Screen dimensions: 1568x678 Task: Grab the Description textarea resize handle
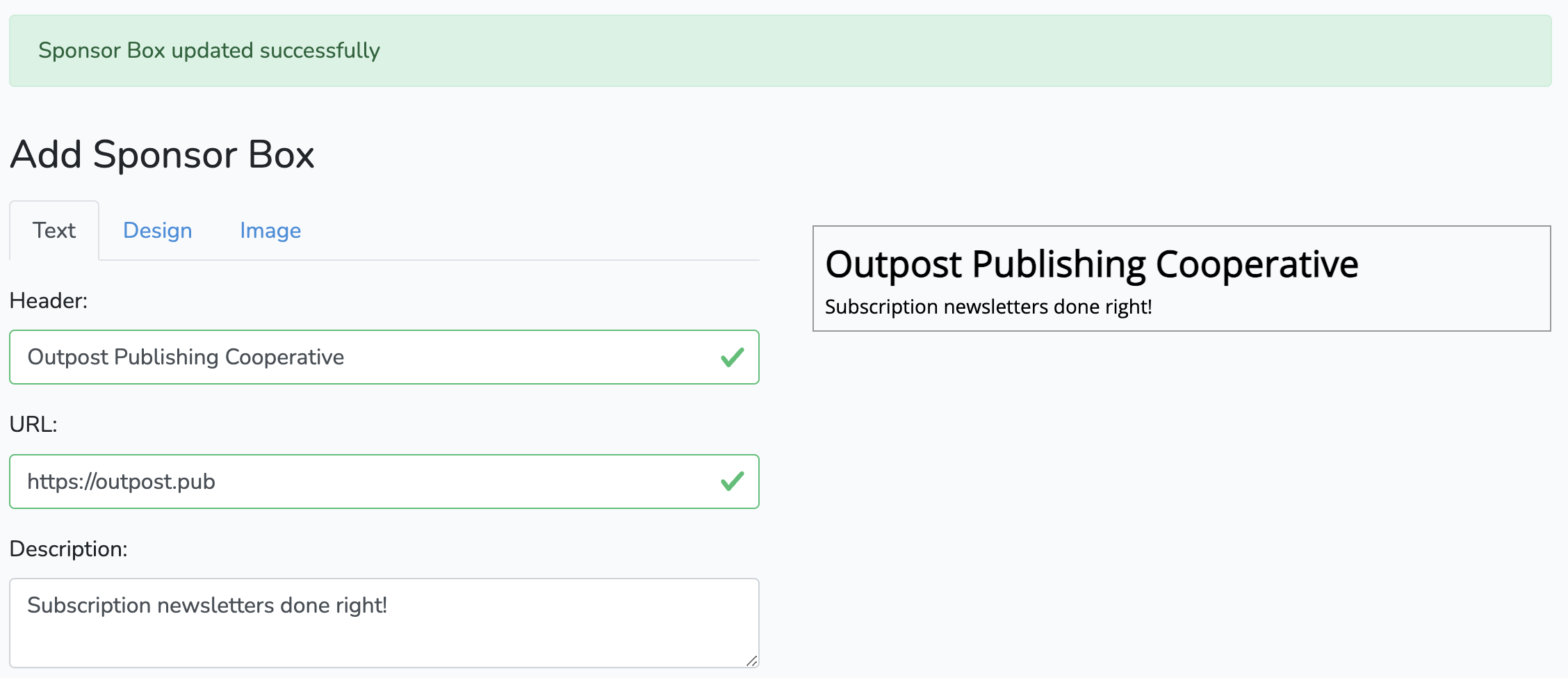pos(751,661)
